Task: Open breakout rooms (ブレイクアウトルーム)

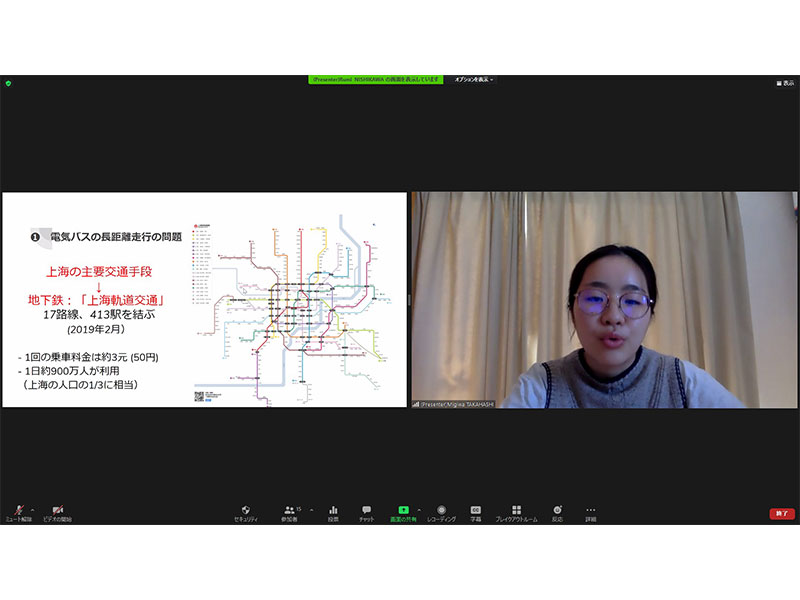Action: point(516,511)
